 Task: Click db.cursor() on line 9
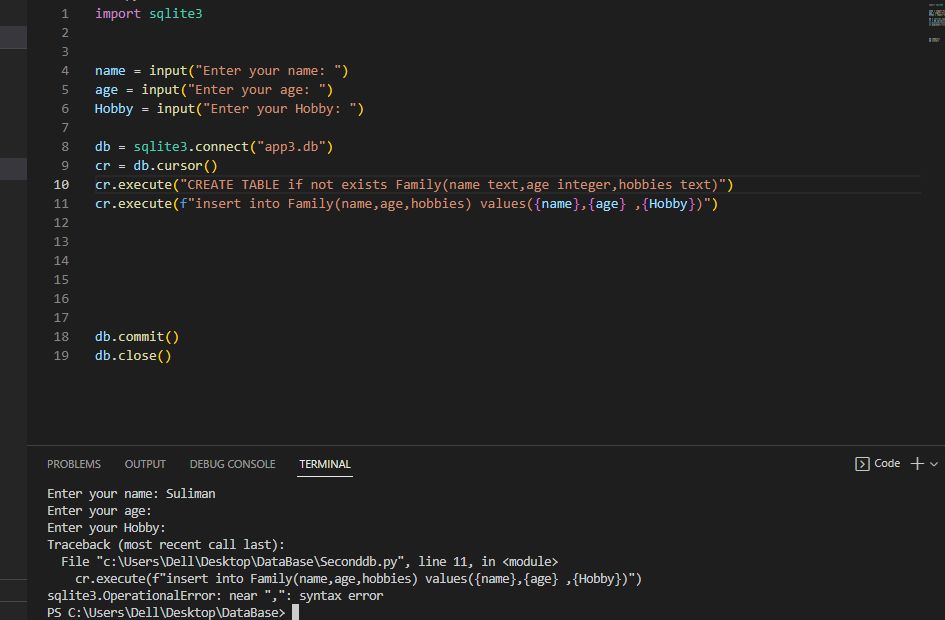175,166
